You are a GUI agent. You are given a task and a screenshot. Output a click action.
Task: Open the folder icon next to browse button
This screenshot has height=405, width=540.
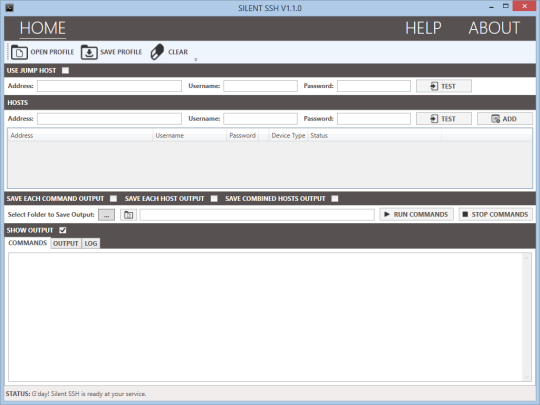pyautogui.click(x=128, y=215)
